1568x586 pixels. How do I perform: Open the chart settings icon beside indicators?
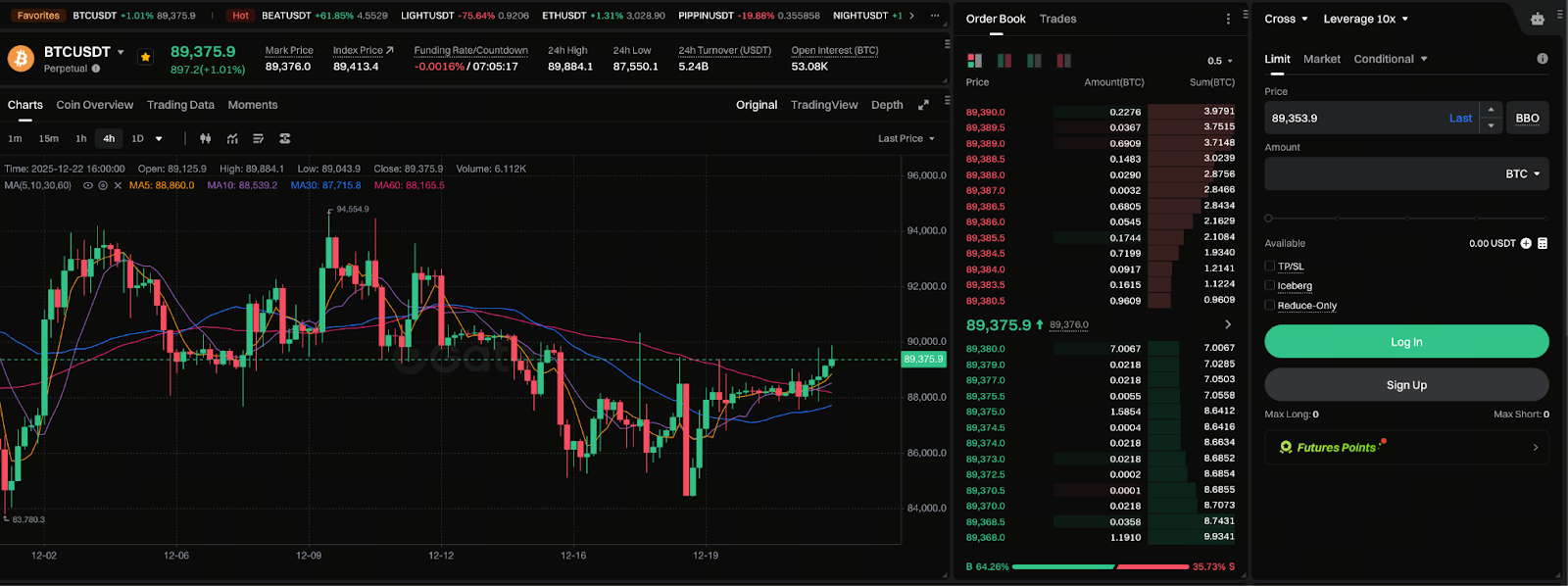click(284, 138)
